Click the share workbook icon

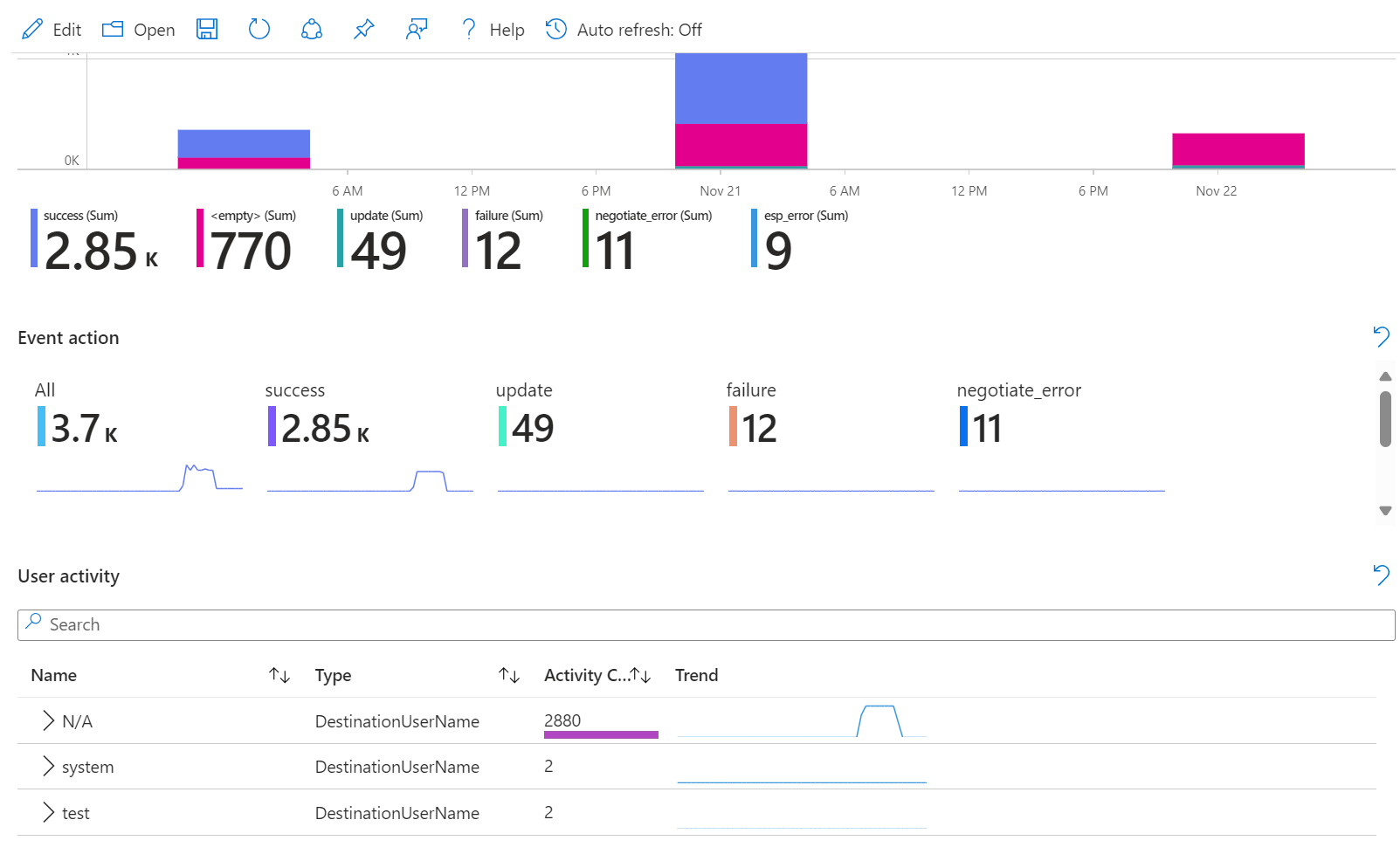312,30
